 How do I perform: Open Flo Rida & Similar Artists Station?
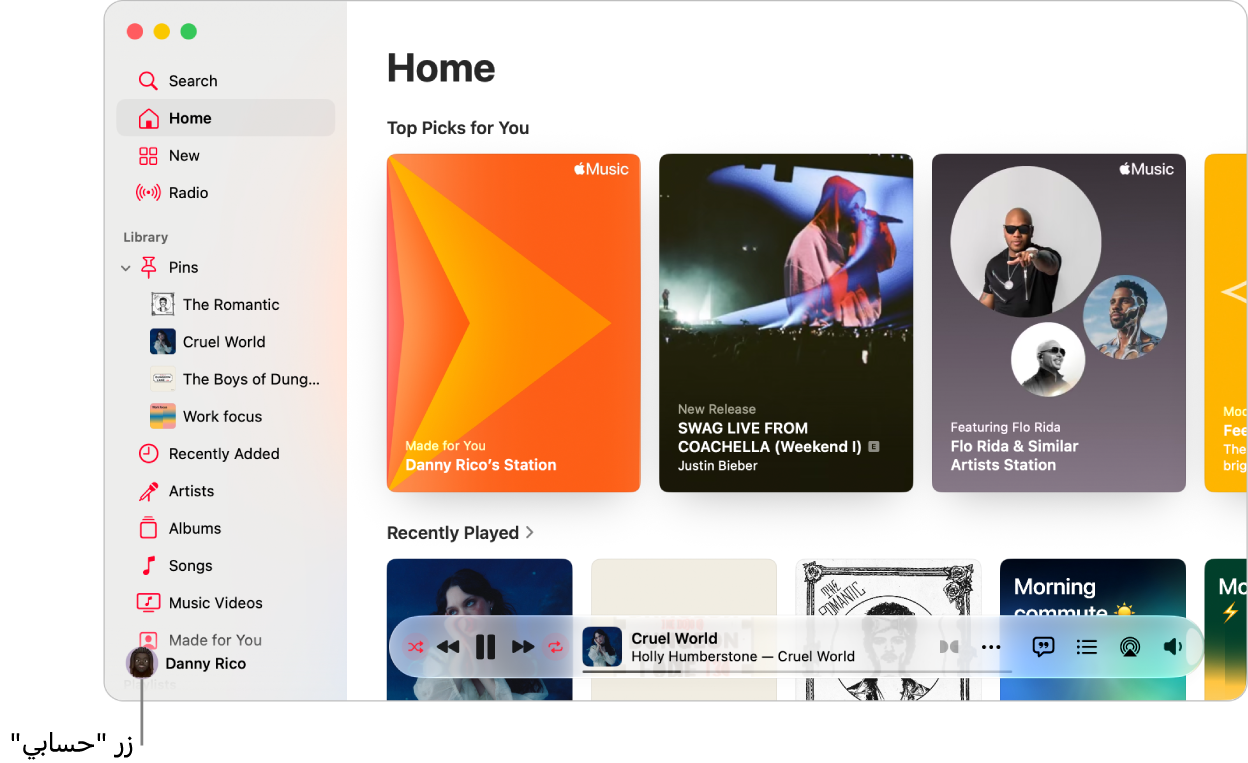coord(1059,323)
